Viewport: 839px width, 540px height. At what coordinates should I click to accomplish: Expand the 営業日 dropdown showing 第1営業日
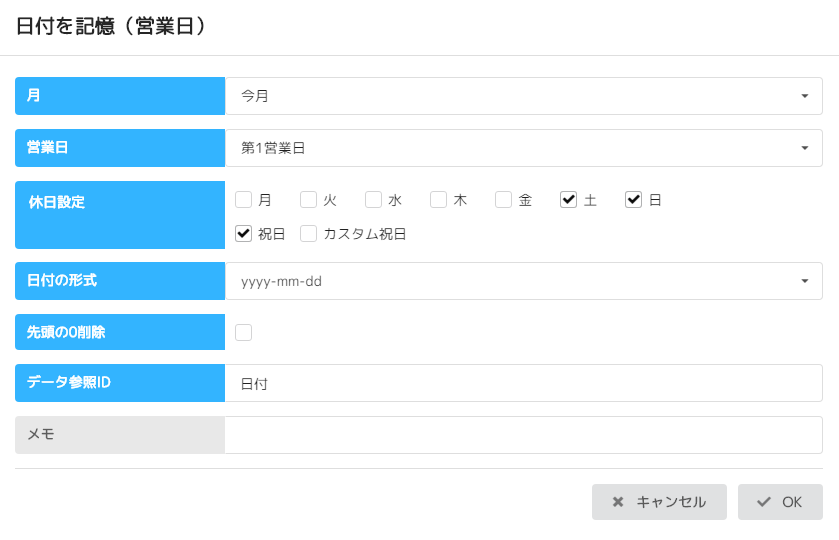[x=523, y=148]
